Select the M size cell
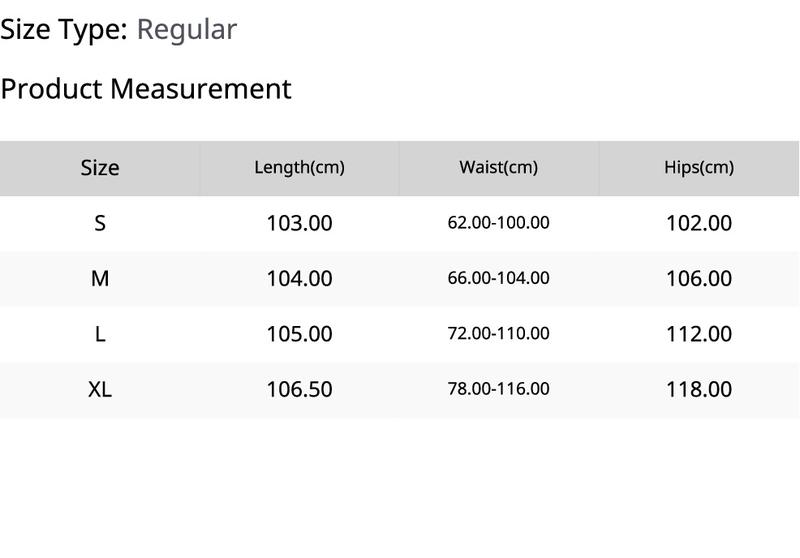The height and width of the screenshot is (558, 800). click(x=100, y=278)
